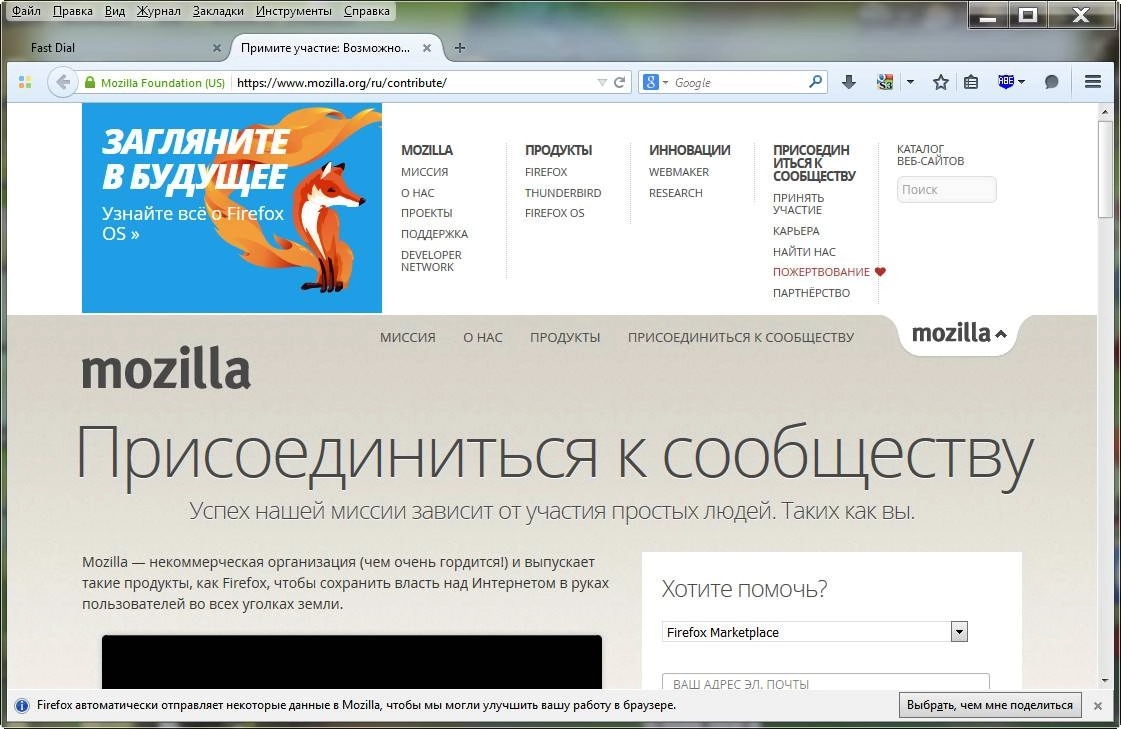1121x729 pixels.
Task: Click the back navigation arrow
Action: pos(63,82)
